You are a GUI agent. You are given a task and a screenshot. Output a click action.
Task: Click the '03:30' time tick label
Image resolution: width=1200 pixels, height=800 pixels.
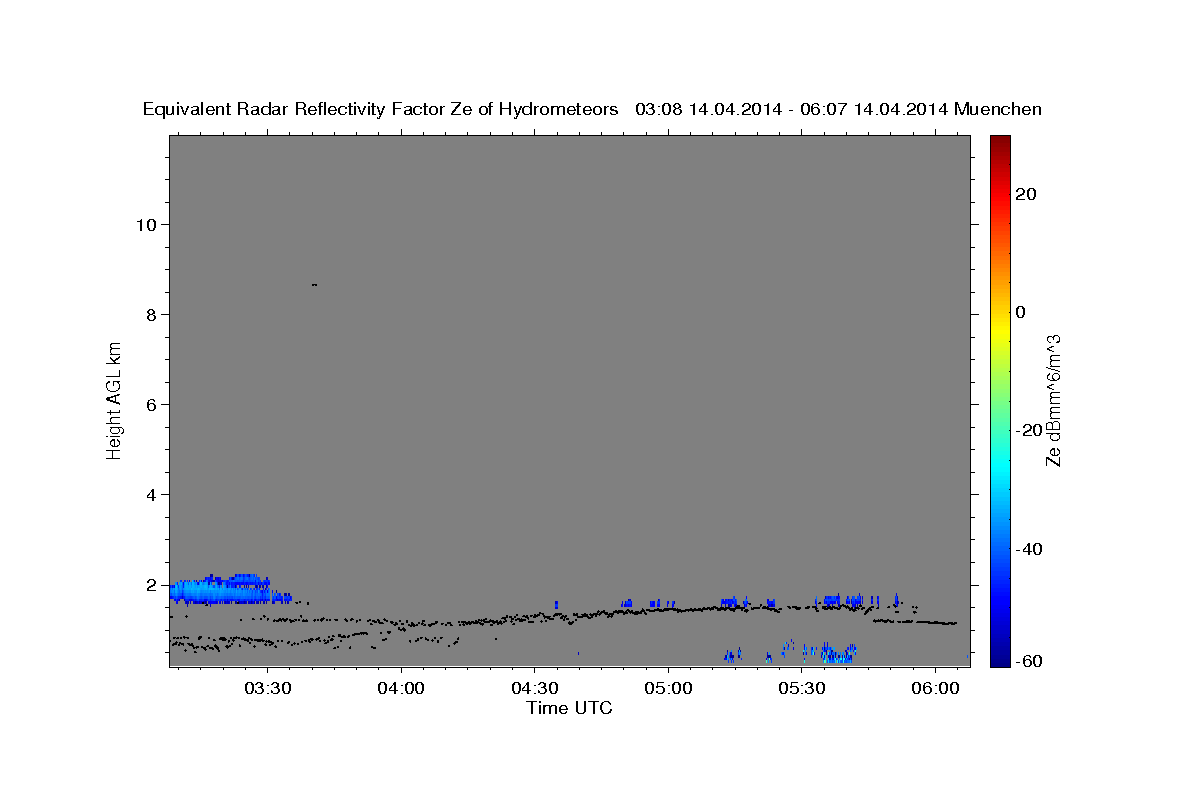[268, 689]
